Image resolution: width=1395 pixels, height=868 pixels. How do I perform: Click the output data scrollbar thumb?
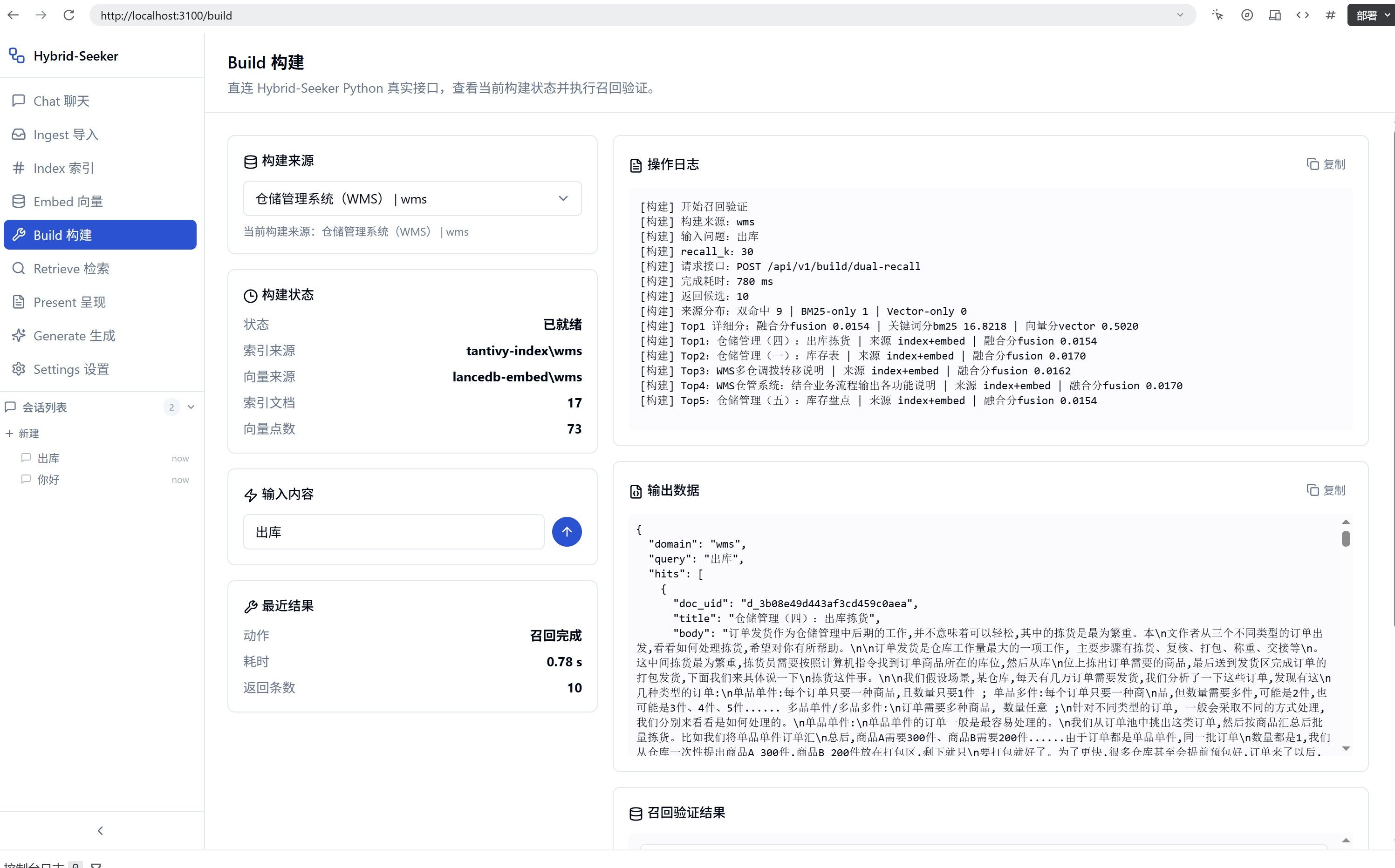[x=1346, y=538]
